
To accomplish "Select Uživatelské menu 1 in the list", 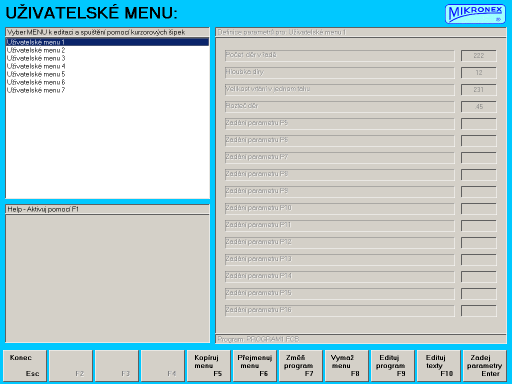I will pos(107,42).
